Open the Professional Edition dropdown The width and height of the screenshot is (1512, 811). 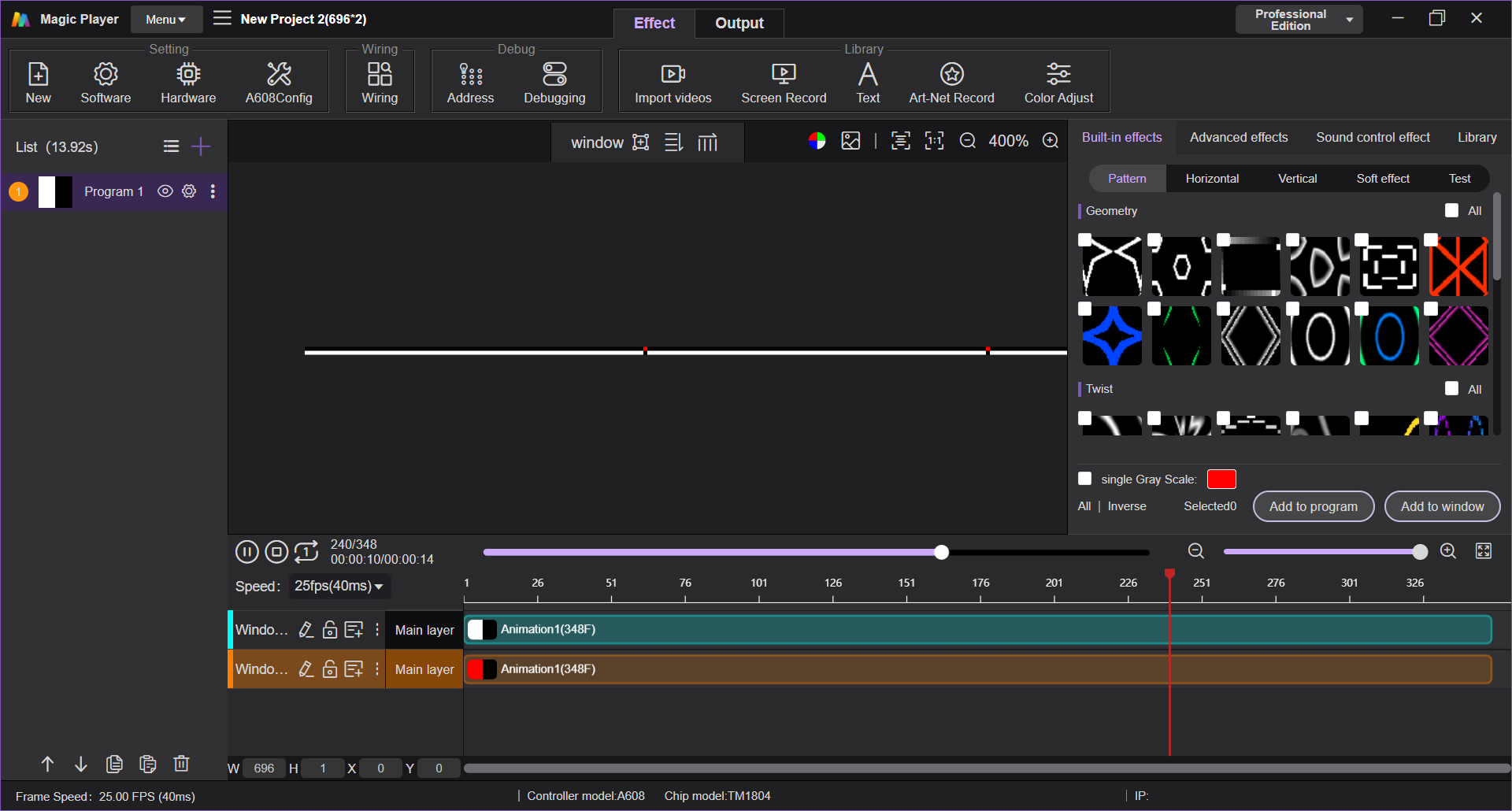[x=1299, y=20]
